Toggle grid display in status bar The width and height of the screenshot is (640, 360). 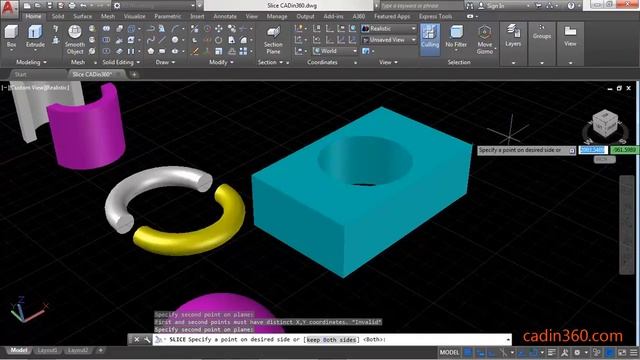click(468, 352)
